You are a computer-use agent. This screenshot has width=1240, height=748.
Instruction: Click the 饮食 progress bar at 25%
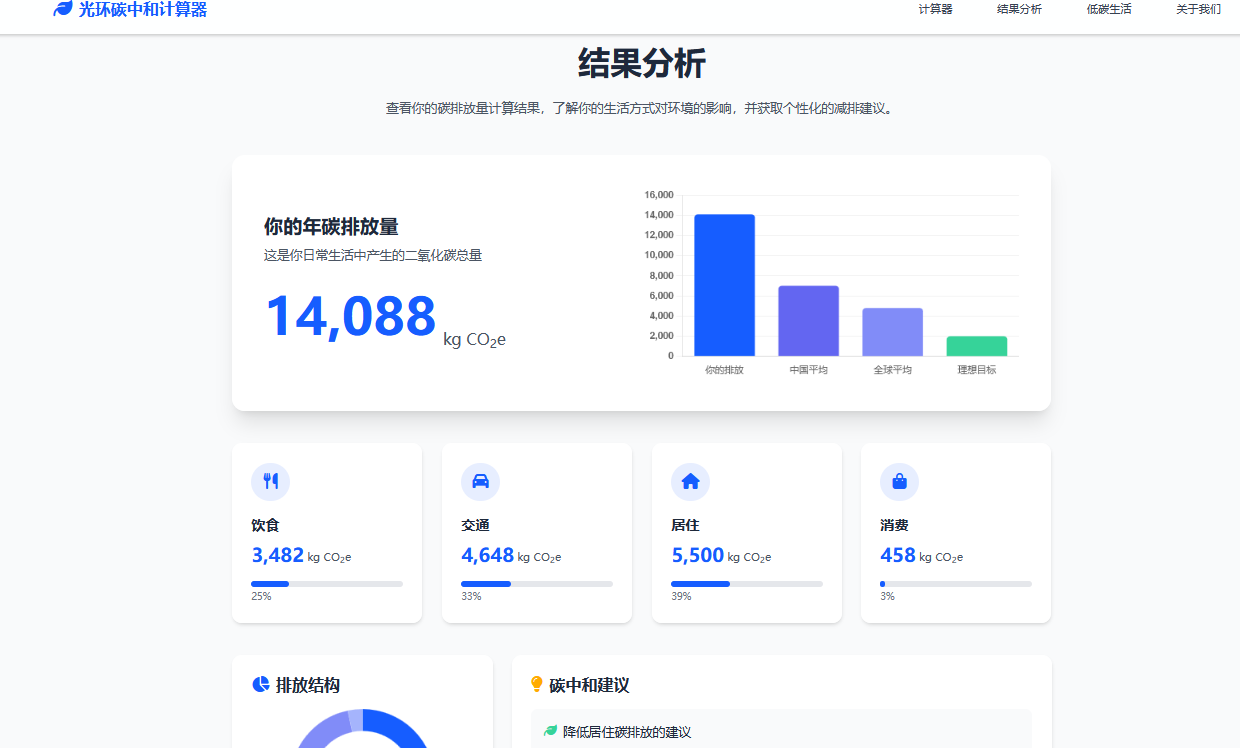(327, 584)
